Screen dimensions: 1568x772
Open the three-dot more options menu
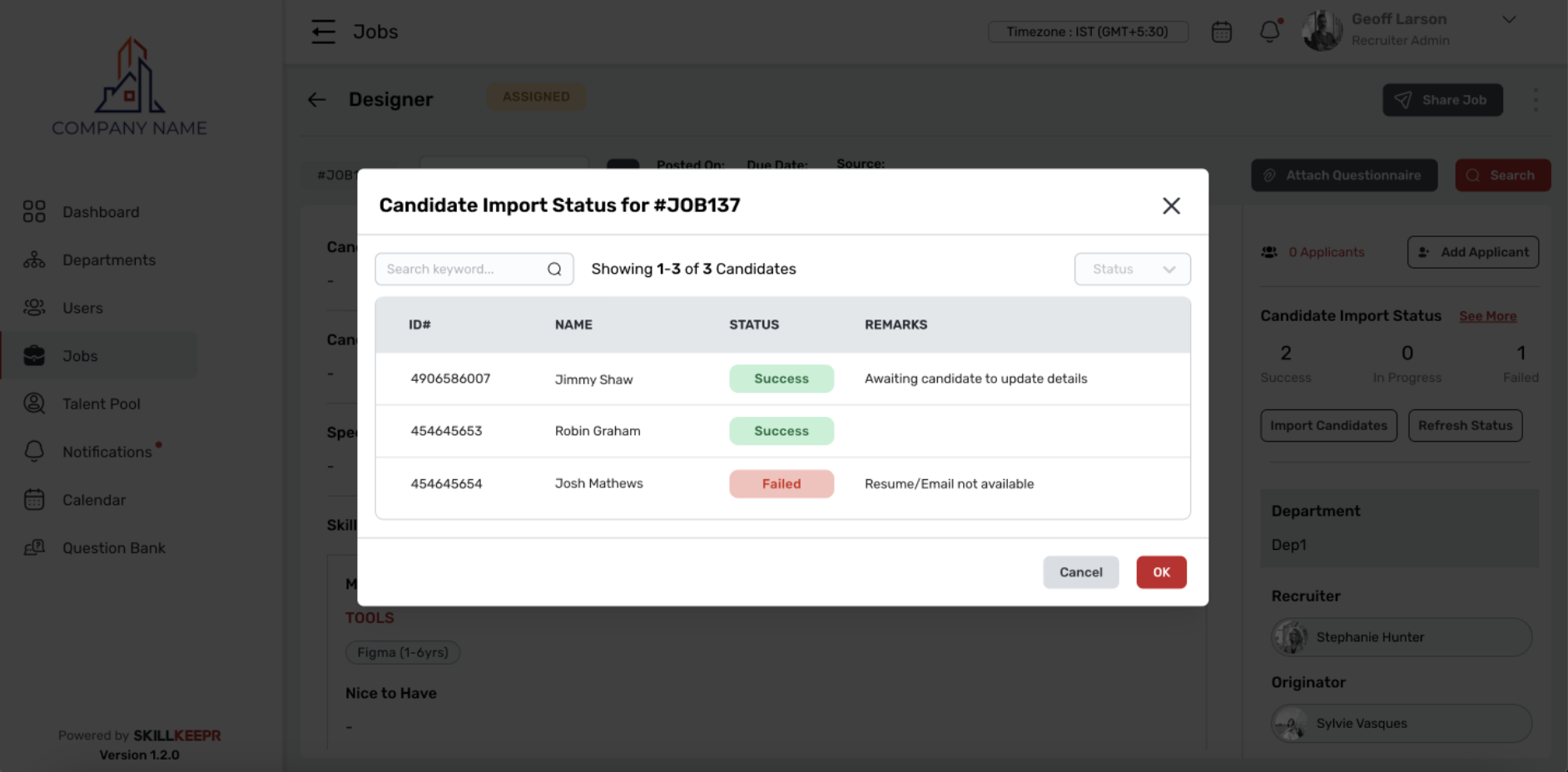coord(1535,100)
